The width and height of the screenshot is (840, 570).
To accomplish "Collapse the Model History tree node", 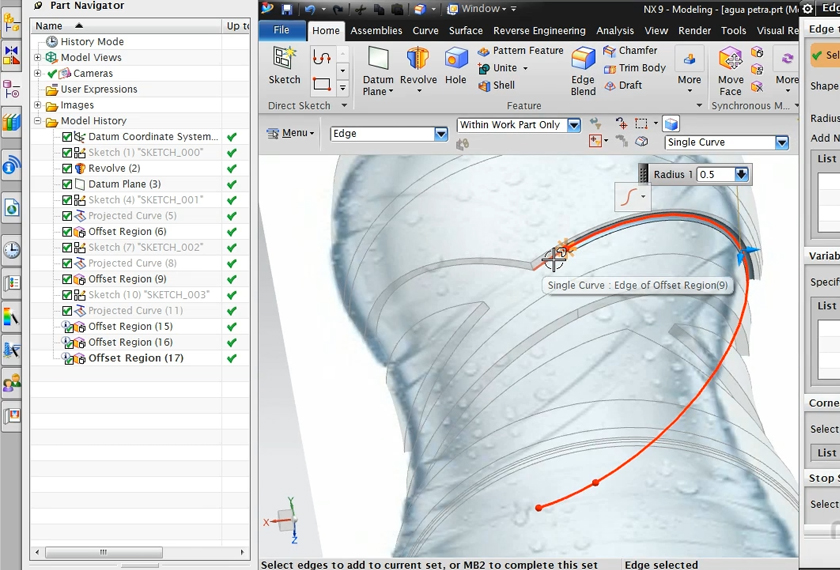I will tap(38, 121).
